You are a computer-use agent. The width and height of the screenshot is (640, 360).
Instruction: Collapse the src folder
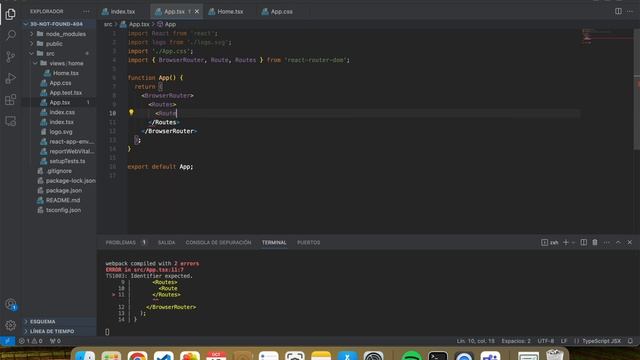click(x=32, y=53)
